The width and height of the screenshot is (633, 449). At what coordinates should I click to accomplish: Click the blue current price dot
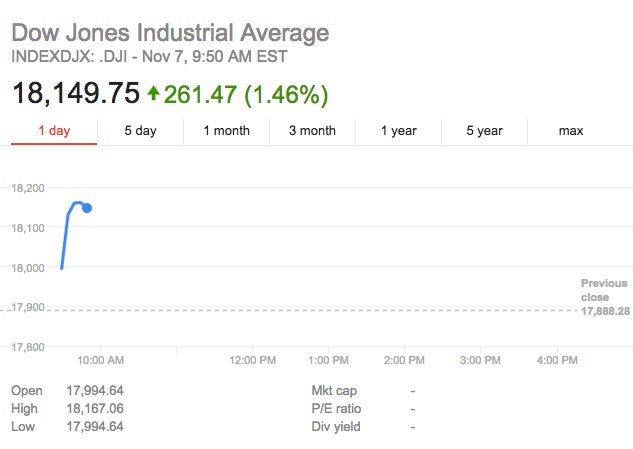tap(87, 208)
